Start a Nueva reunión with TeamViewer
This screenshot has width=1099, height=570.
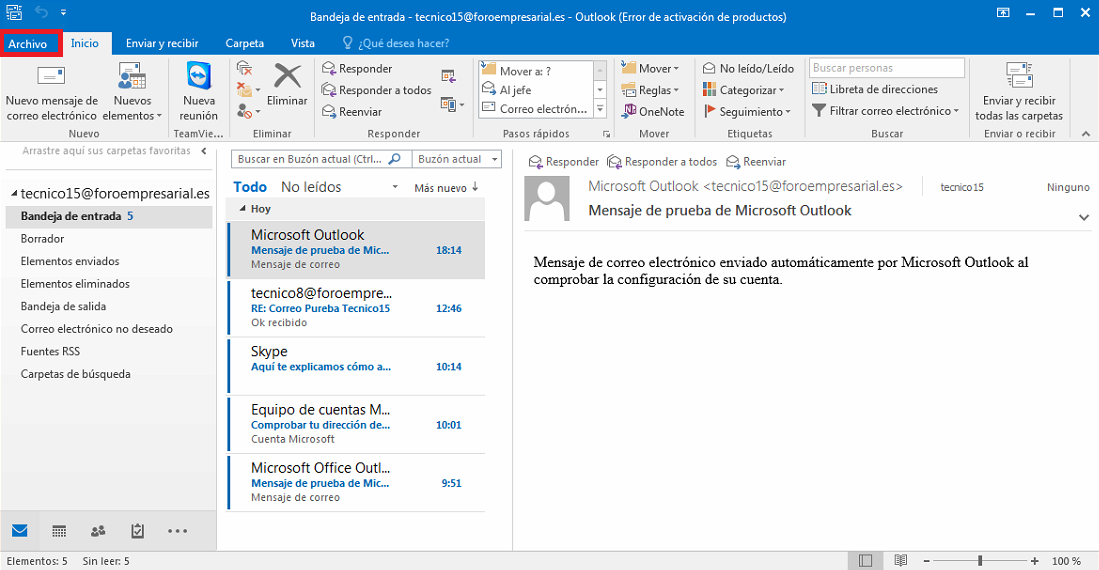199,93
